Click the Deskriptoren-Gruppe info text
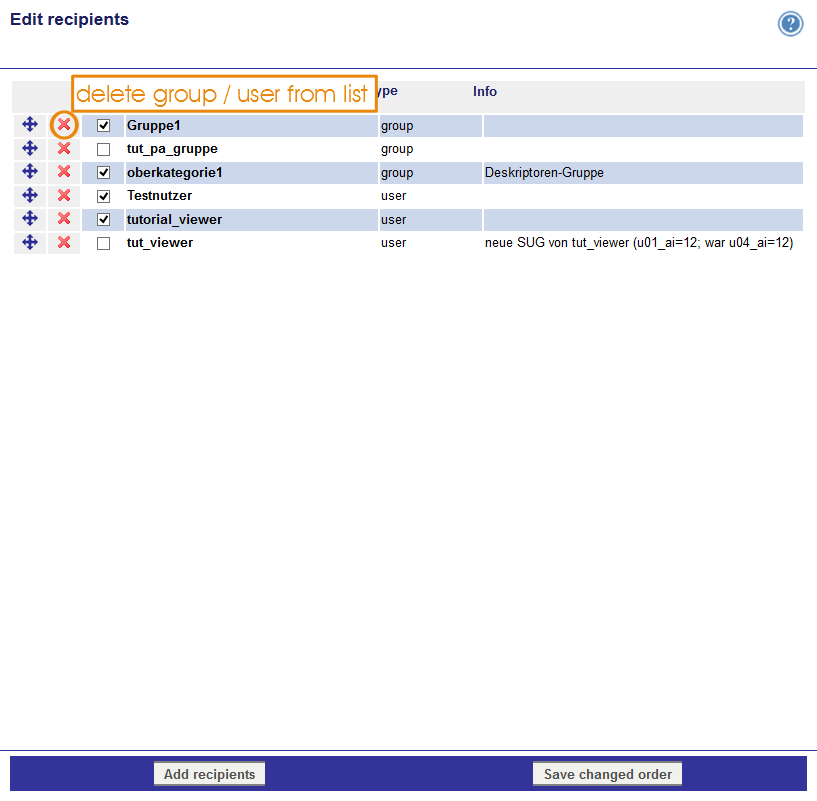This screenshot has width=817, height=801. (544, 172)
